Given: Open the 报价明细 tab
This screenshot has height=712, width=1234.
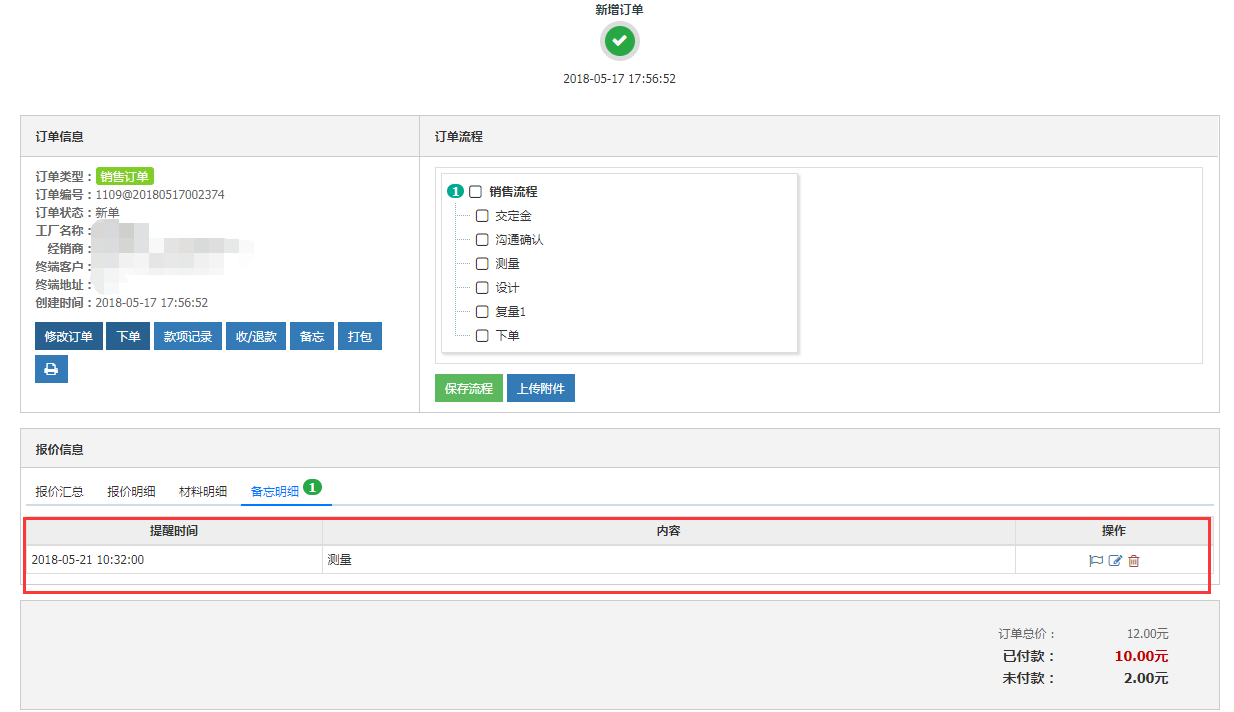Looking at the screenshot, I should point(131,492).
